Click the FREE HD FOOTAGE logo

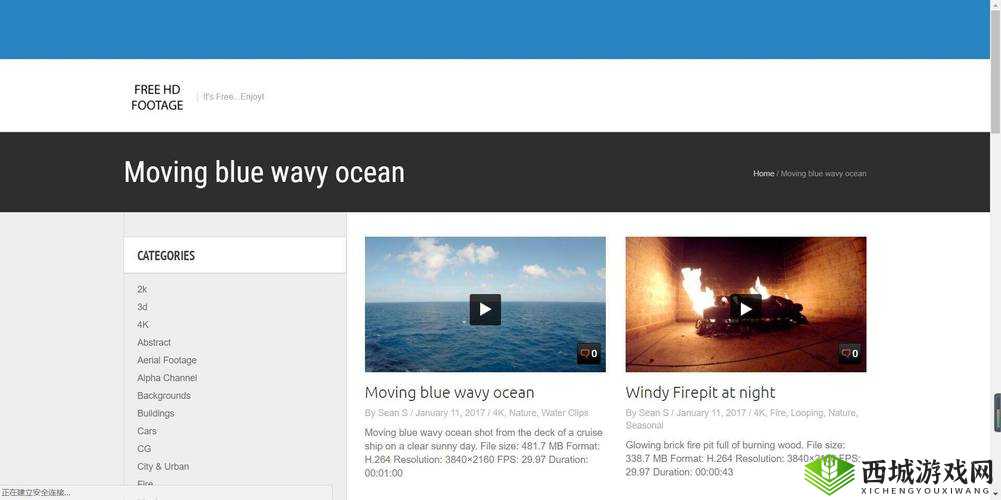click(x=157, y=97)
